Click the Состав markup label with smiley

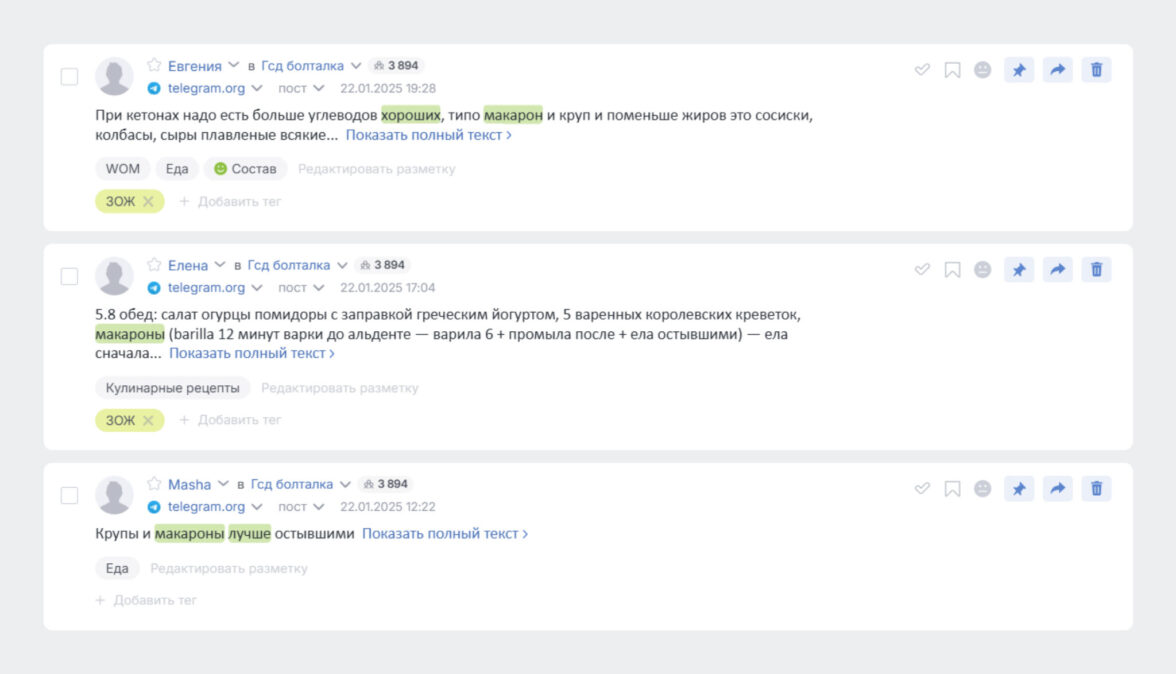tap(245, 169)
